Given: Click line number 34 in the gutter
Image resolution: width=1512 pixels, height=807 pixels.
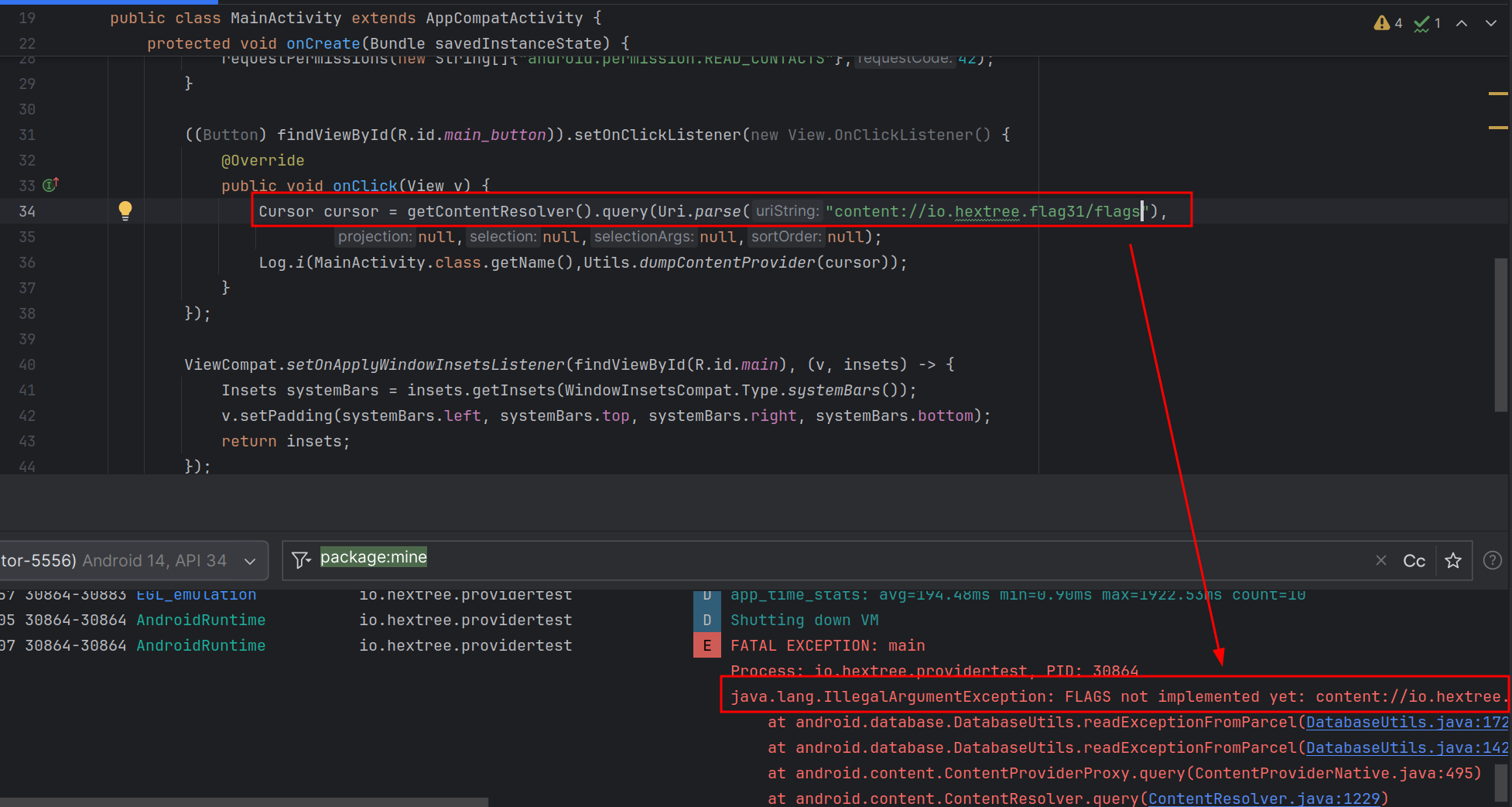Looking at the screenshot, I should click(x=27, y=211).
